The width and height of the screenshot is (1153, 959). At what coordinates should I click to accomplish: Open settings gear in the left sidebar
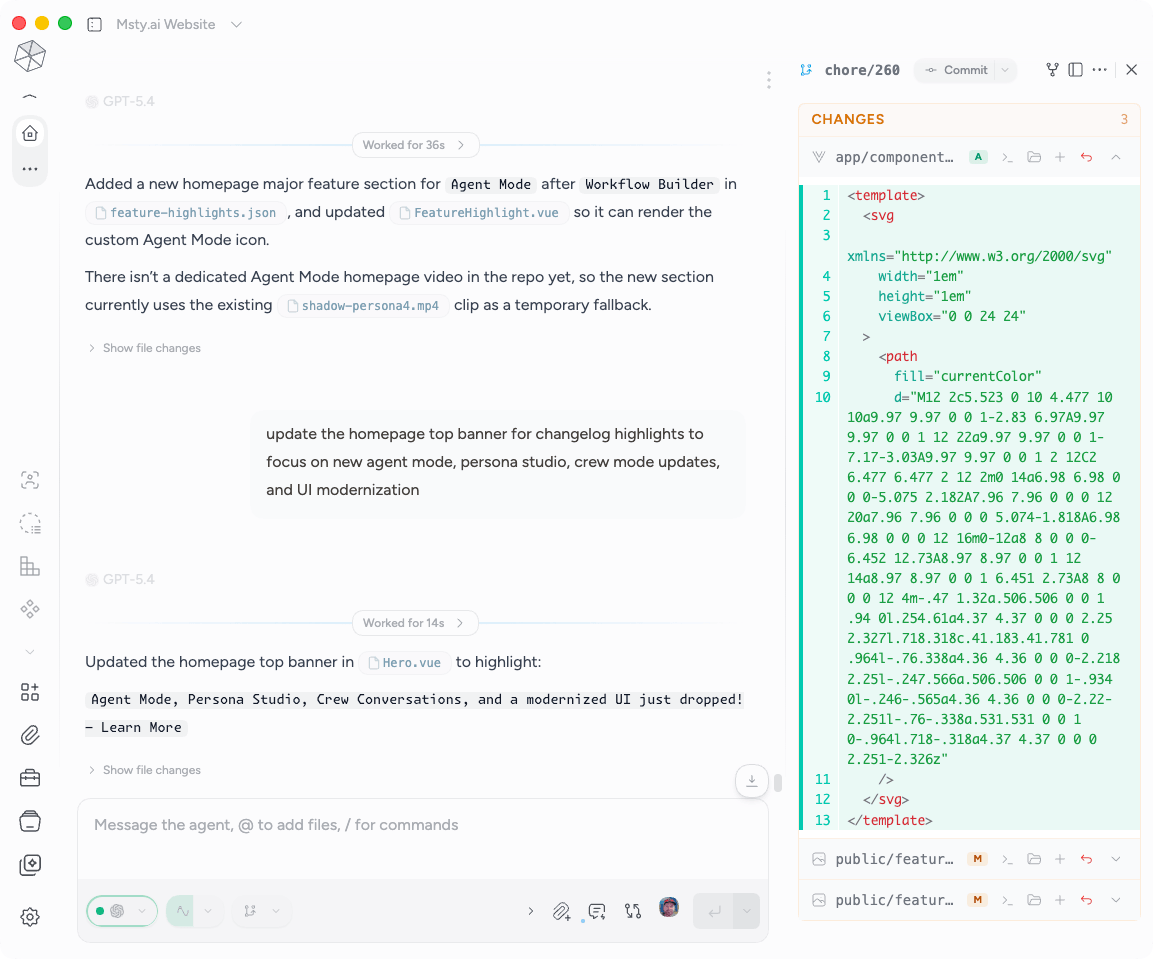click(x=30, y=917)
